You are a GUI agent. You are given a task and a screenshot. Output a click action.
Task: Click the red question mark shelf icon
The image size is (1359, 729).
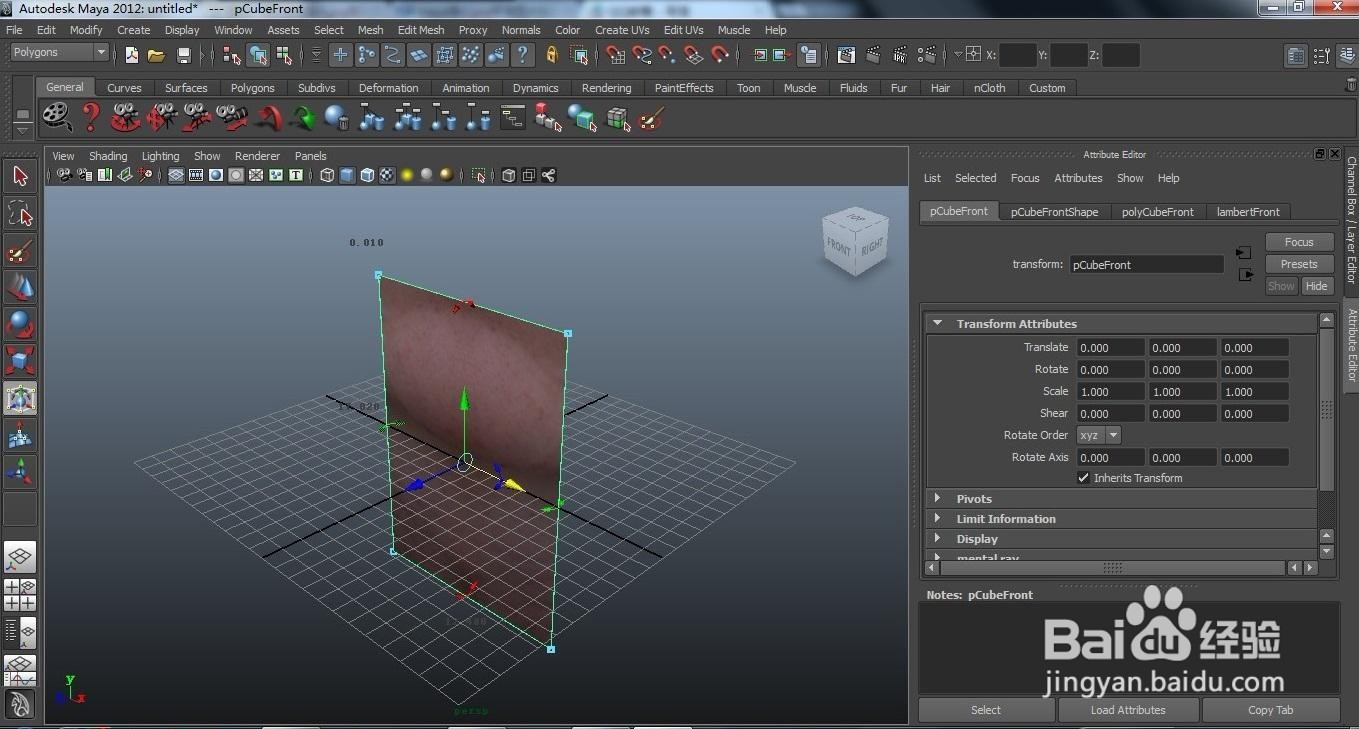click(91, 118)
